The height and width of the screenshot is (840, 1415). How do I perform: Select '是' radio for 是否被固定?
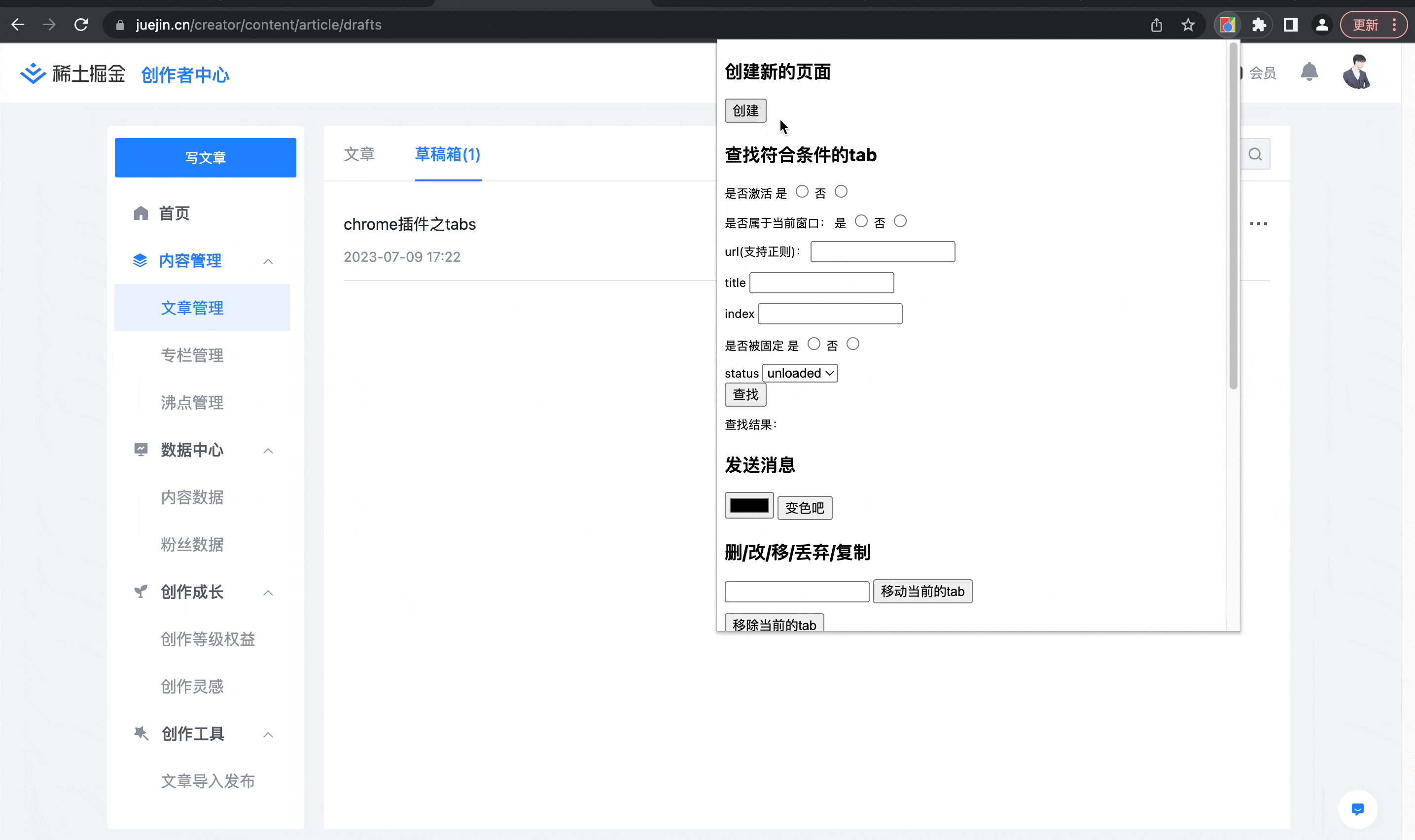[814, 344]
